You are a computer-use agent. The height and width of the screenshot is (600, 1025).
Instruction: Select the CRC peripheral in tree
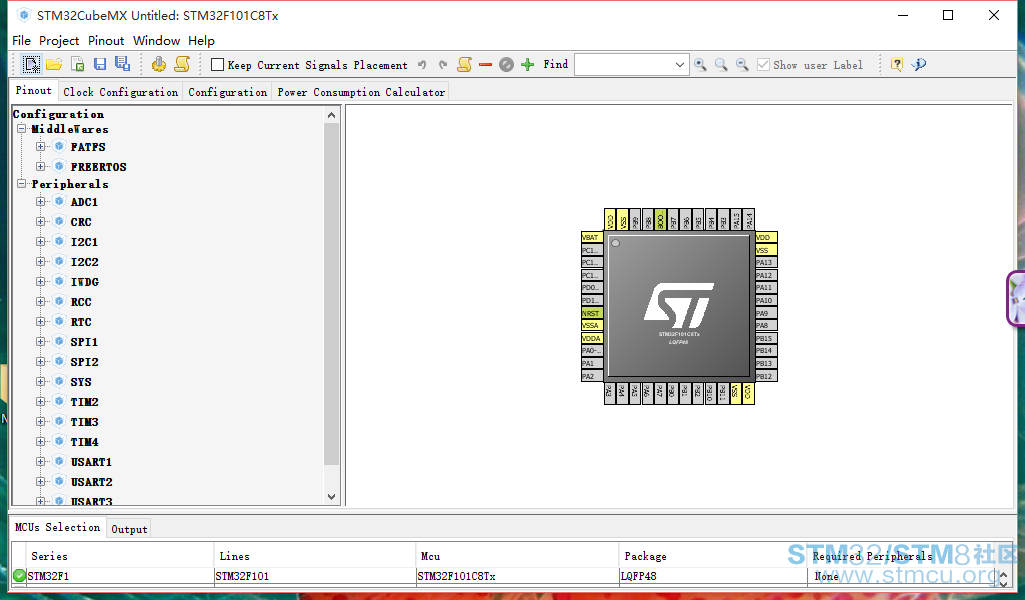click(x=81, y=222)
